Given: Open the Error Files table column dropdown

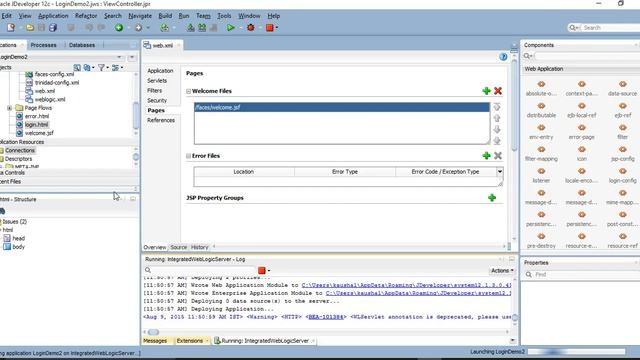Looking at the screenshot, I should click(x=500, y=171).
